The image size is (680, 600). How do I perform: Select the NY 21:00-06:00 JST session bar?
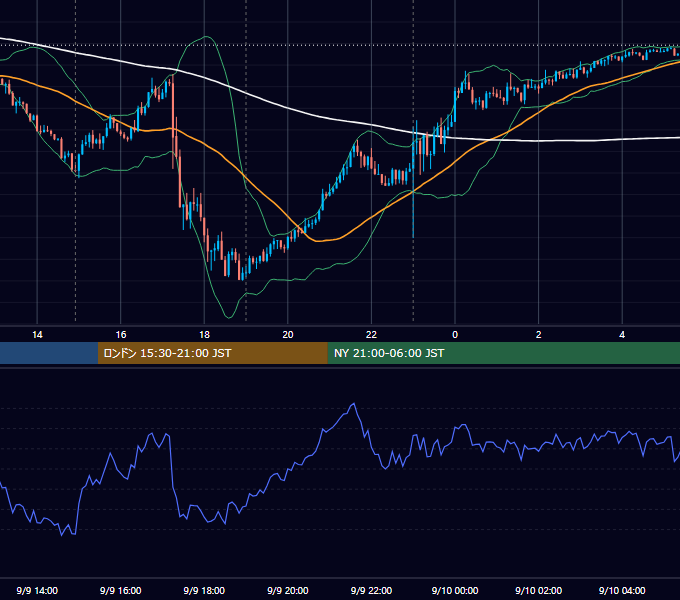point(503,353)
